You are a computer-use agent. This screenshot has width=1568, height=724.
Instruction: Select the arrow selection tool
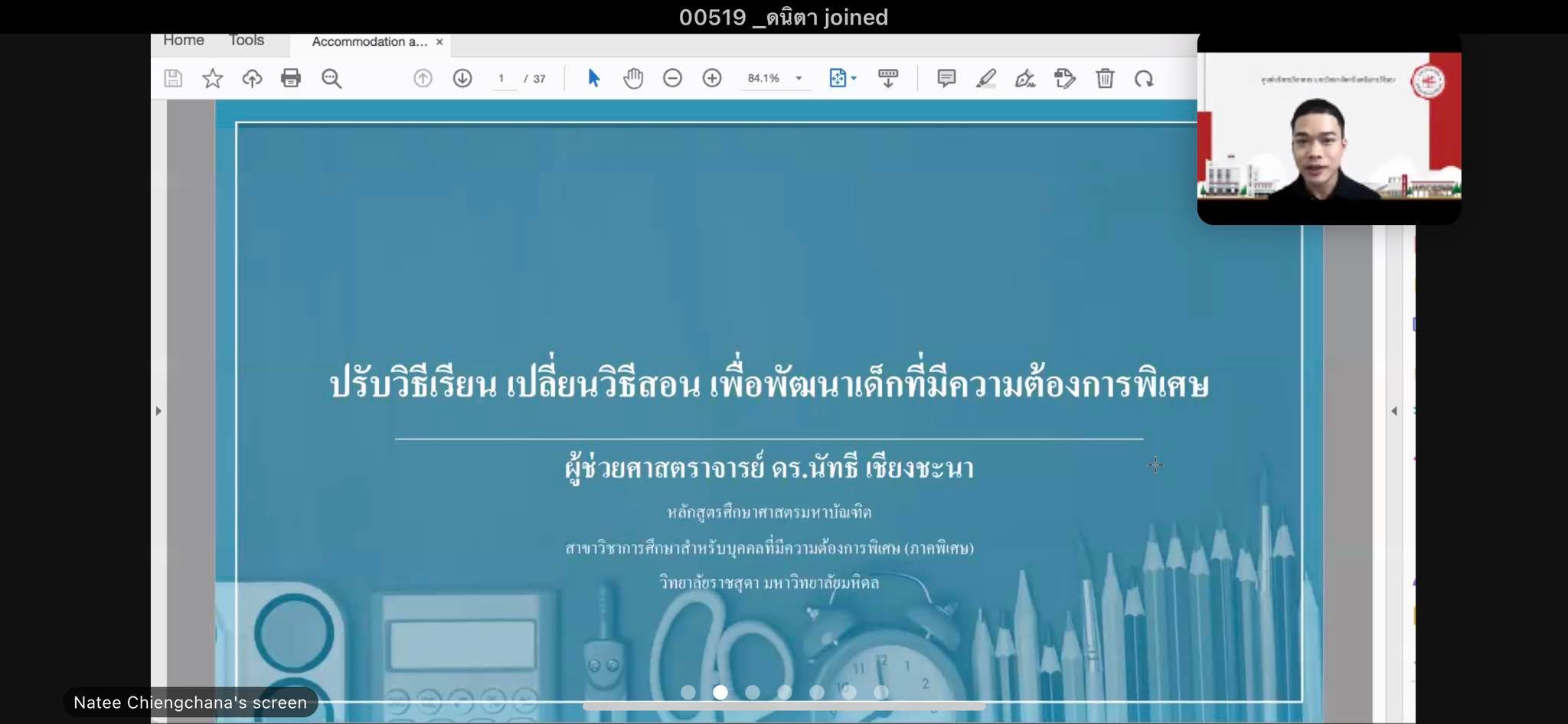point(593,78)
